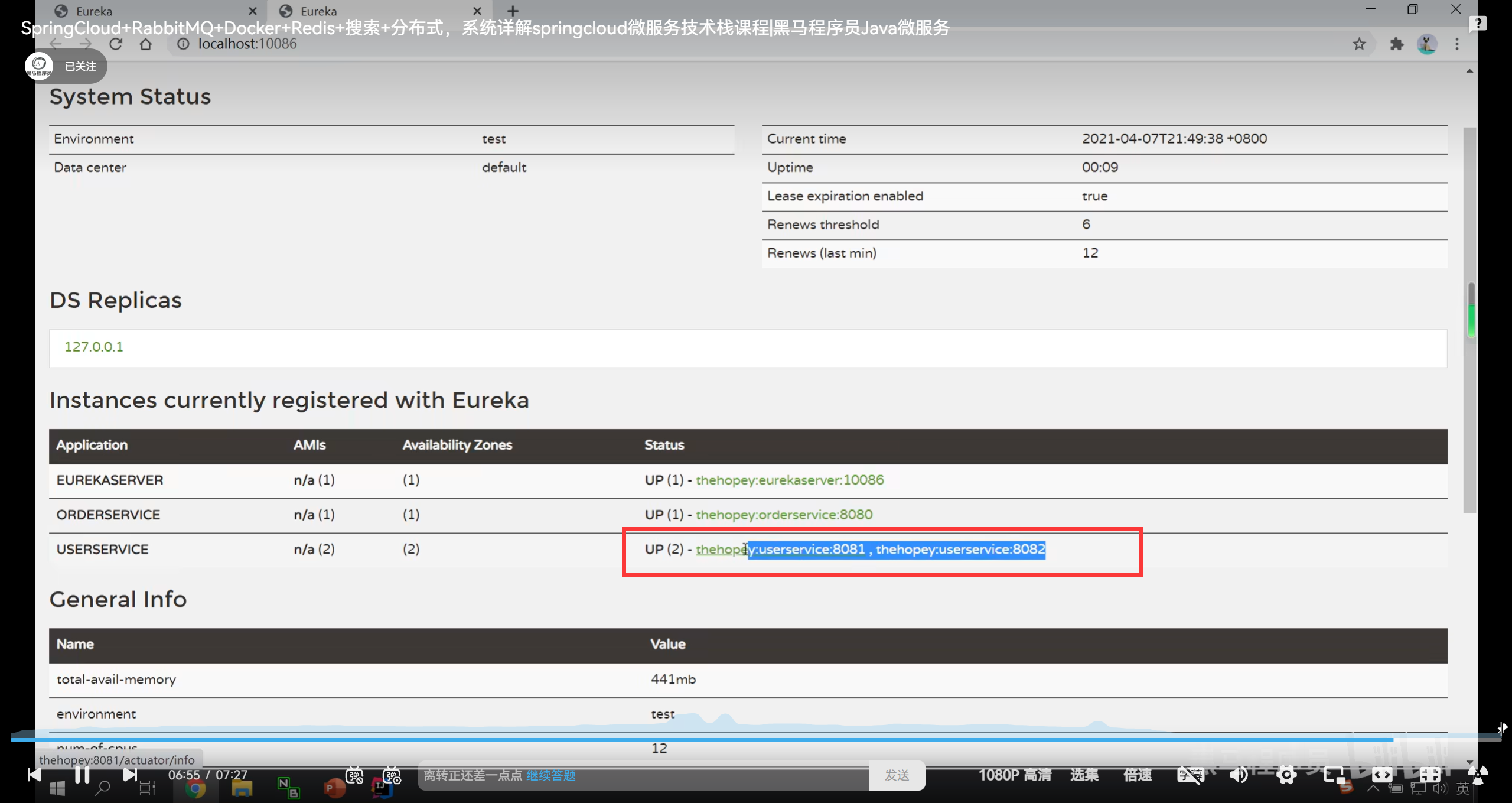1512x803 pixels.
Task: Click the 发送 send button
Action: pos(897,775)
